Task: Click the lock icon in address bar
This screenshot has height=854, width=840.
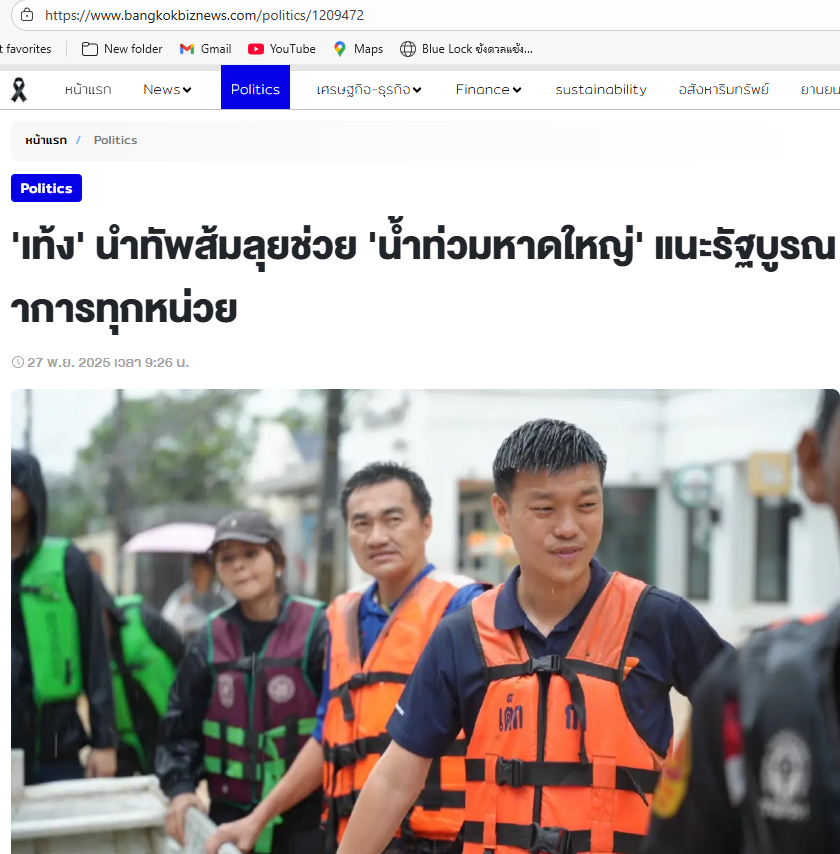Action: point(27,15)
